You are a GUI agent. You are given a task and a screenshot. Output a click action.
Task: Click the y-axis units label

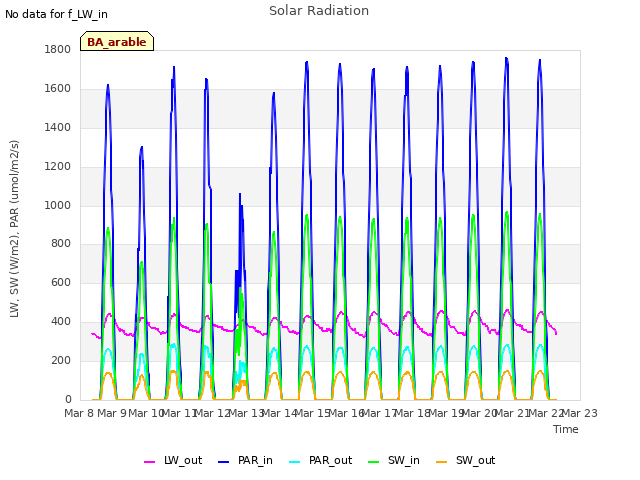(14, 229)
